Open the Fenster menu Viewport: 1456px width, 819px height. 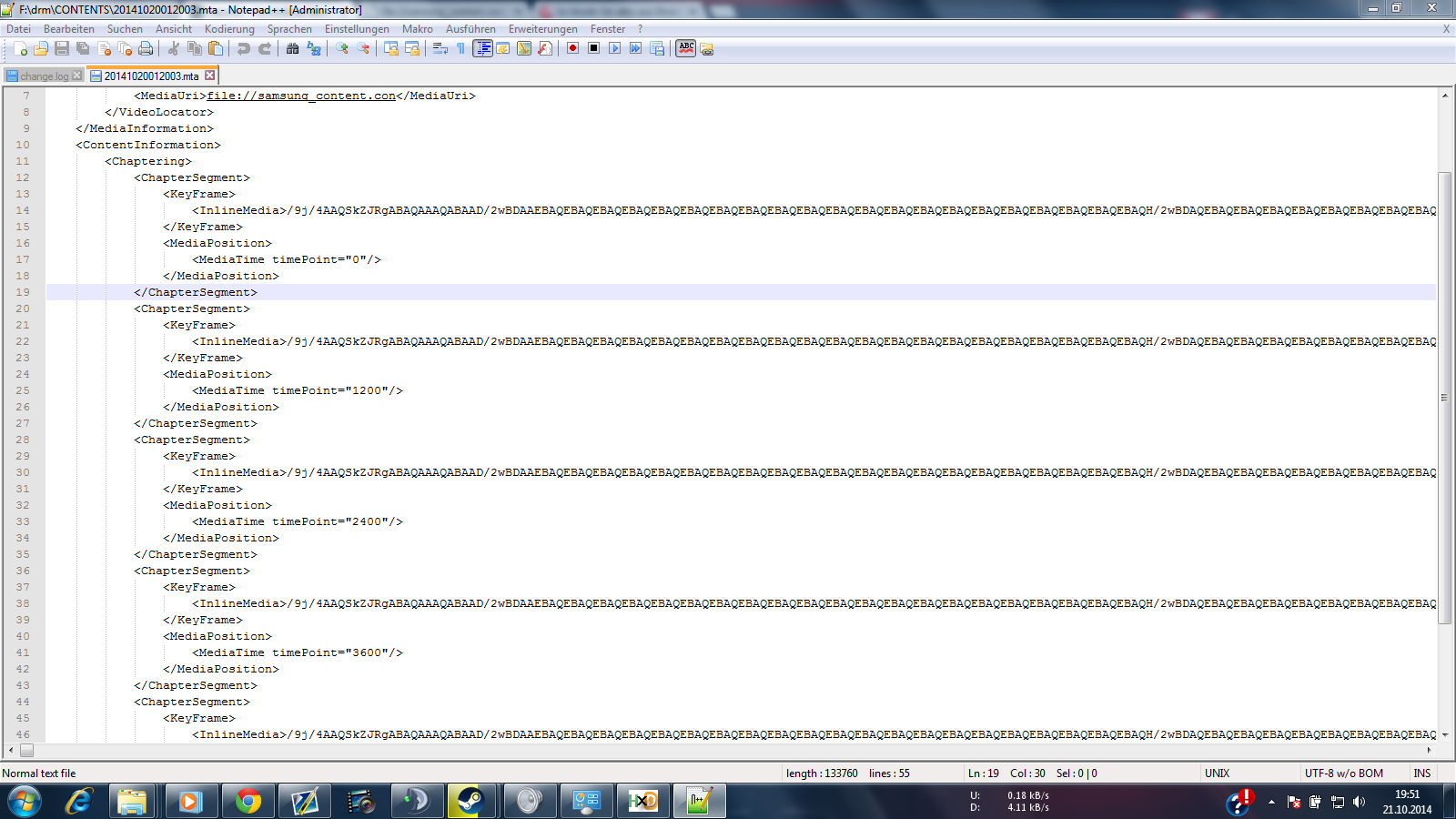608,29
